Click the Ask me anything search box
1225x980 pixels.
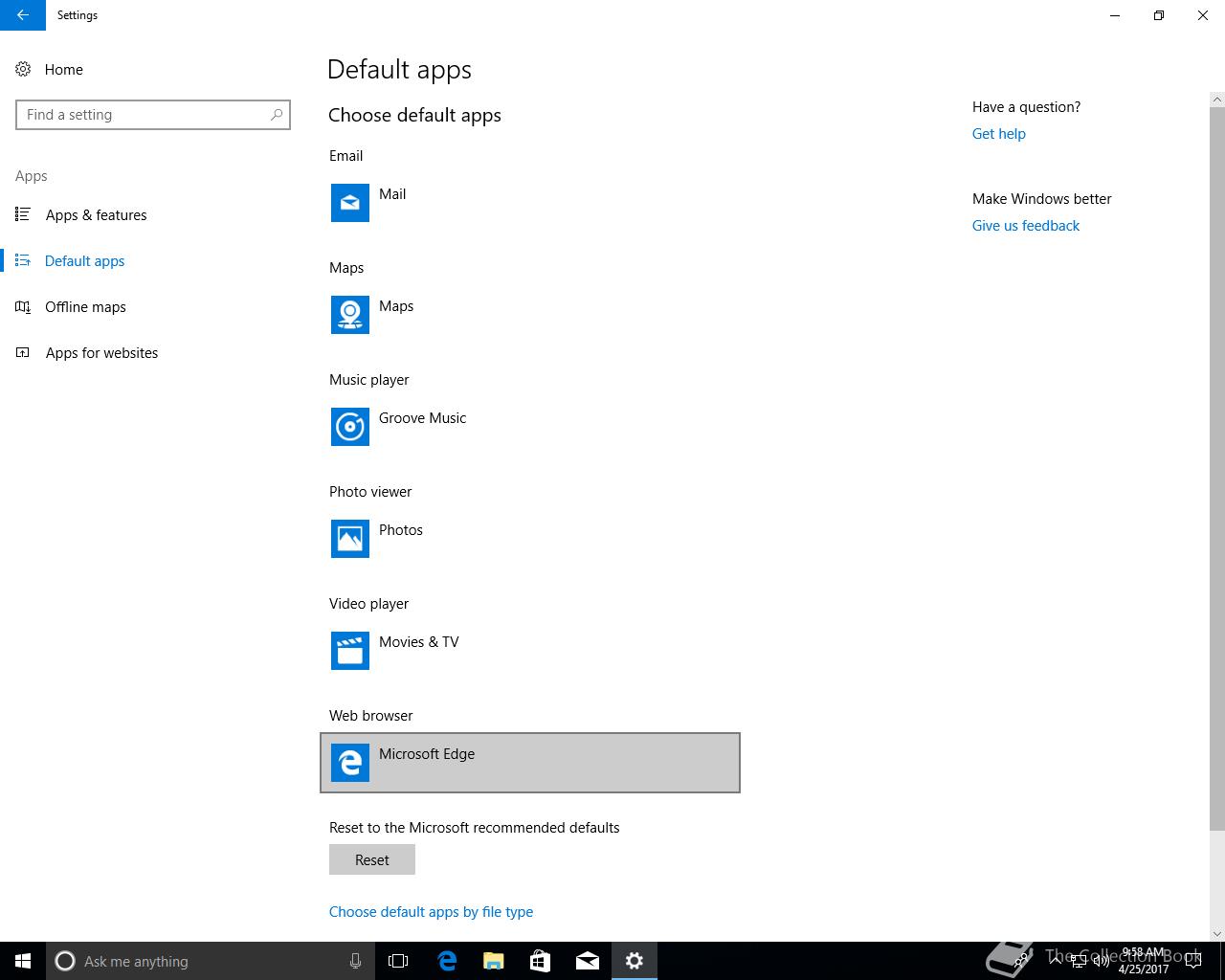210,961
